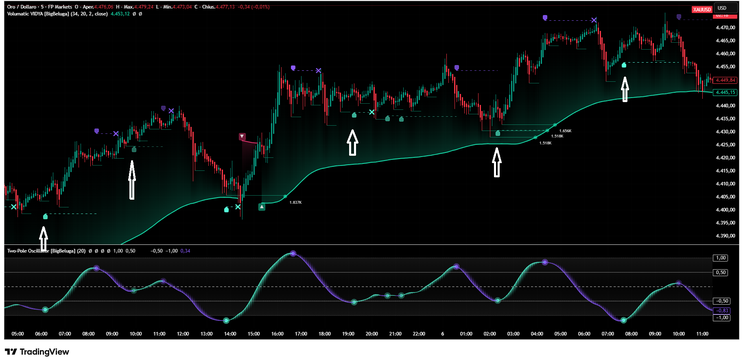Click the purple X marker near 09:10

point(116,134)
